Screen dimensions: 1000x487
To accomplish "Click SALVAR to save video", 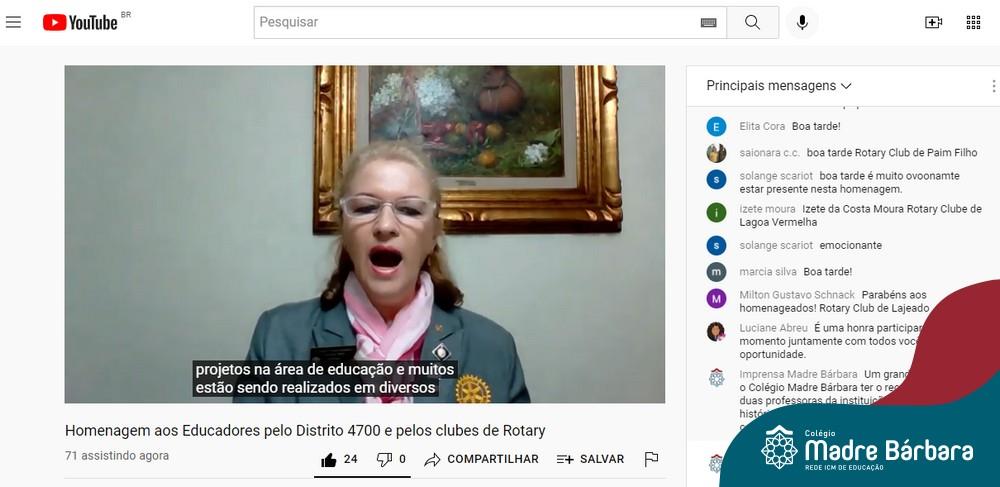I will [591, 459].
